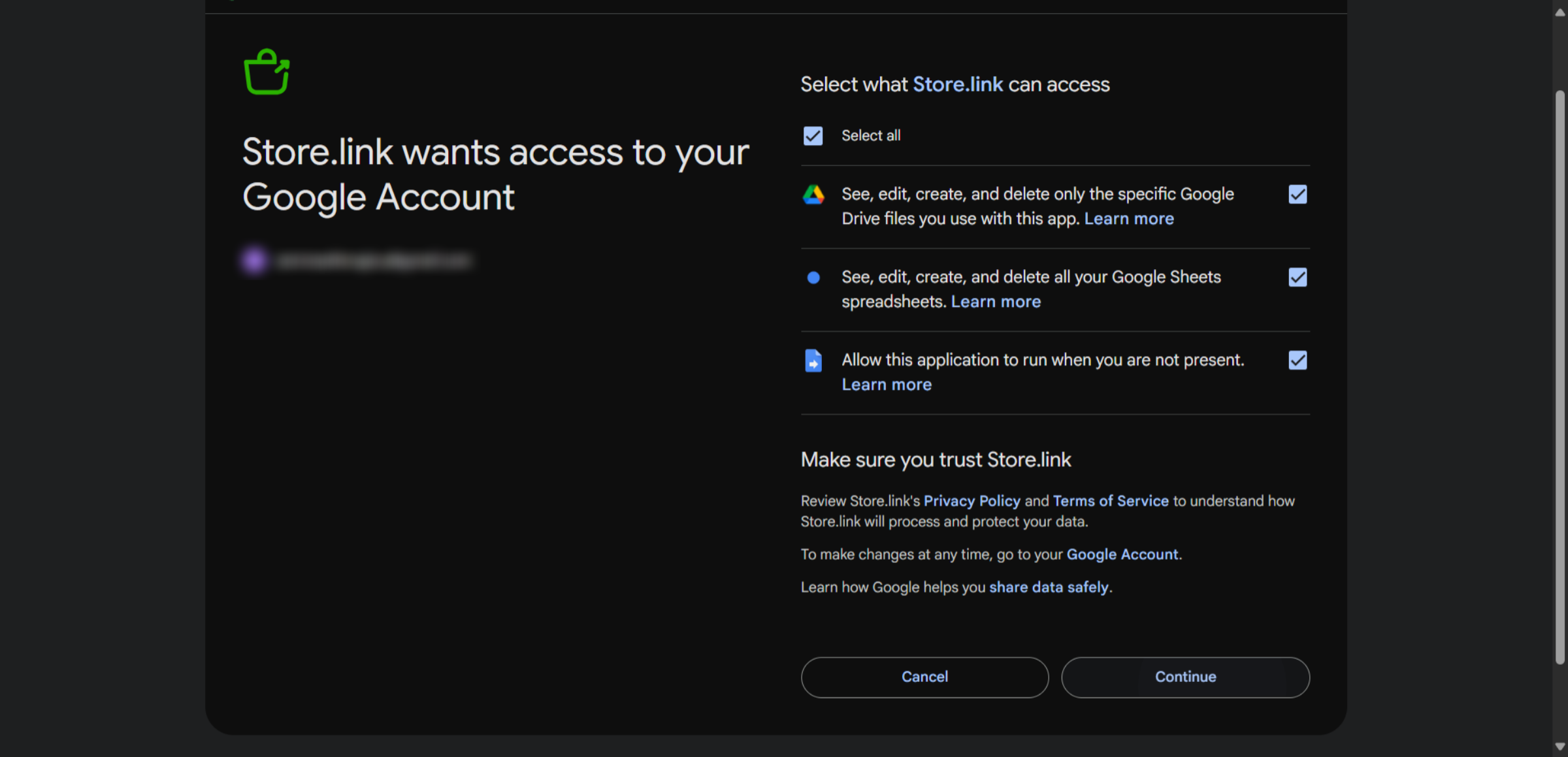Uncheck the Select all checkbox
Viewport: 1568px width, 757px height.
point(812,136)
